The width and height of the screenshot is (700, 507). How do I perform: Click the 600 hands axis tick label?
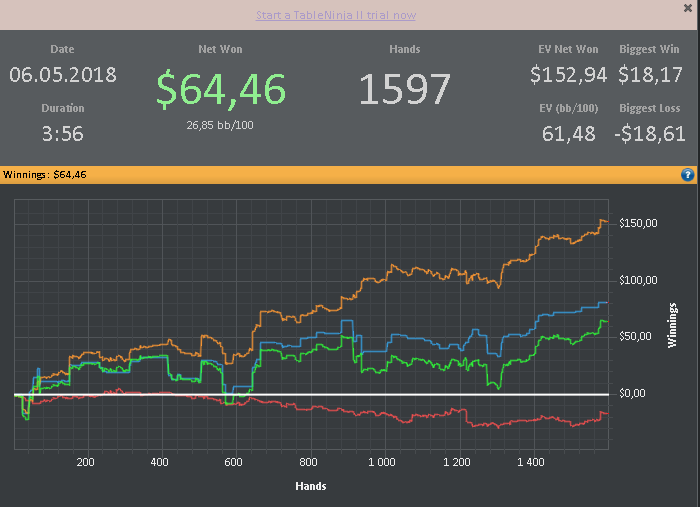tap(233, 462)
